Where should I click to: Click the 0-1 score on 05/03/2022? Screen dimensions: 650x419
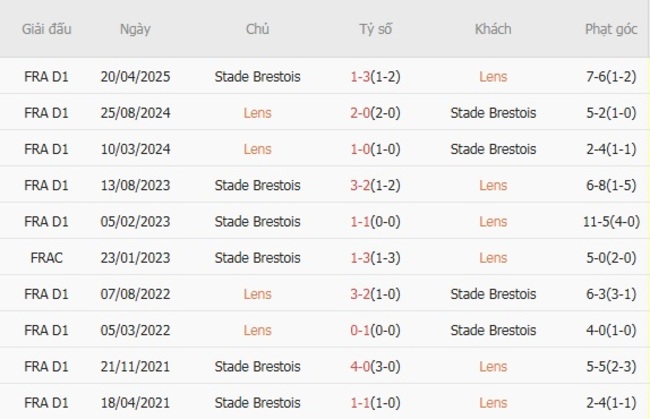coord(362,330)
